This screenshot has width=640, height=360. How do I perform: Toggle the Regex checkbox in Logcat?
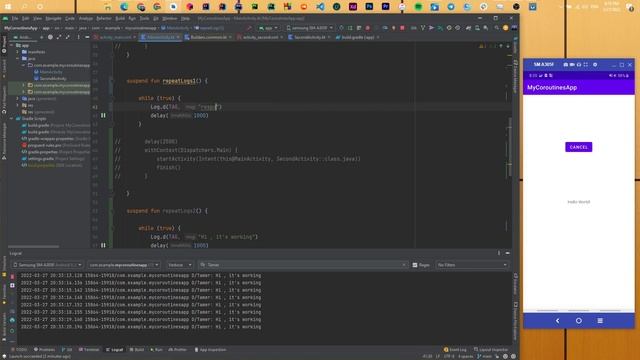(x=415, y=265)
